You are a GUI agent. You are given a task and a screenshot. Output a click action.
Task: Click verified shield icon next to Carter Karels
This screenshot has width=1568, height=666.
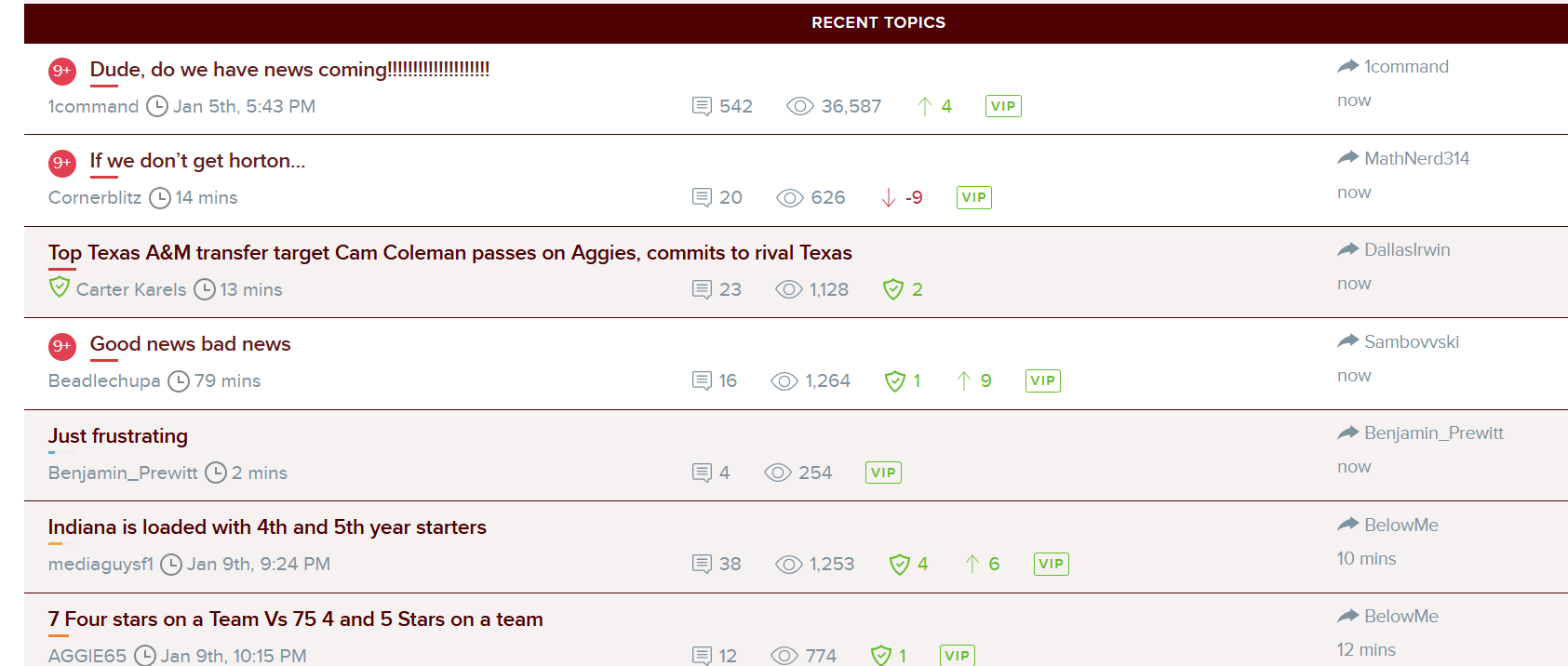click(60, 287)
